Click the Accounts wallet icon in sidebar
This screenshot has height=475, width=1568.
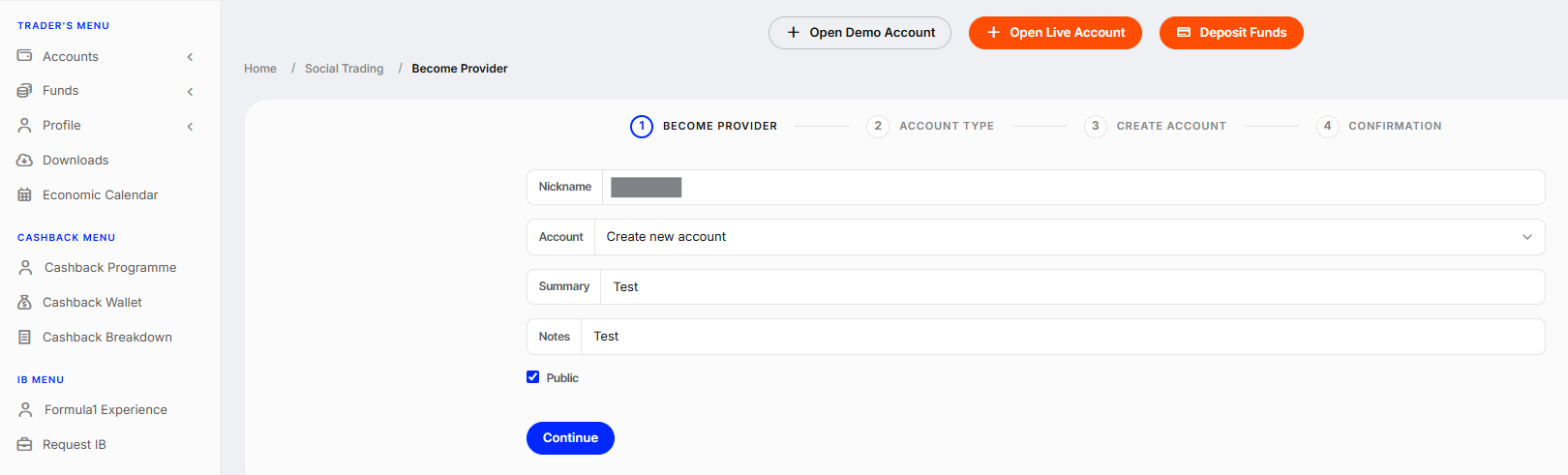24,56
